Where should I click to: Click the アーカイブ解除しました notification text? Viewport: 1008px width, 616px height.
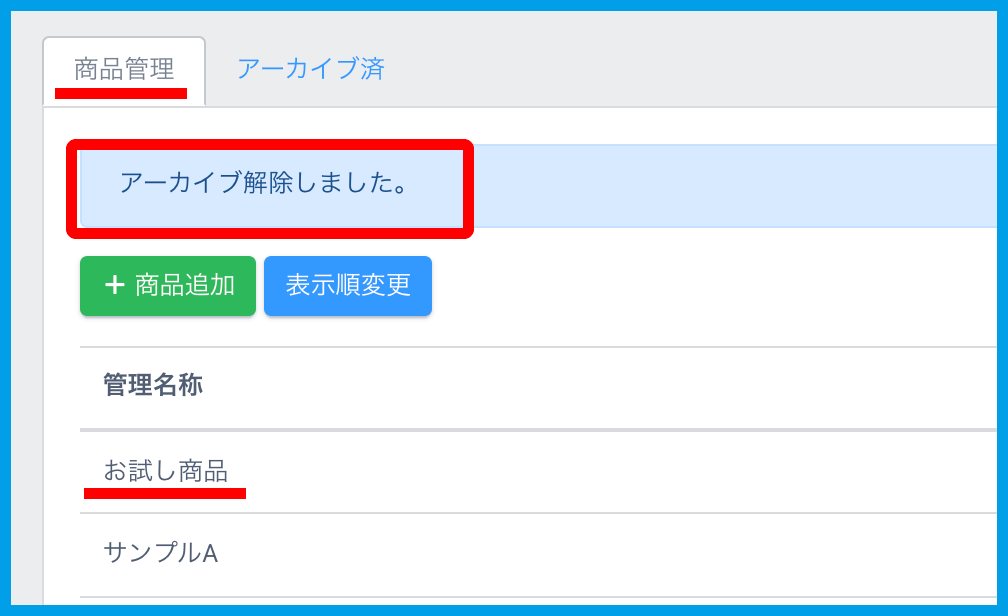[263, 183]
